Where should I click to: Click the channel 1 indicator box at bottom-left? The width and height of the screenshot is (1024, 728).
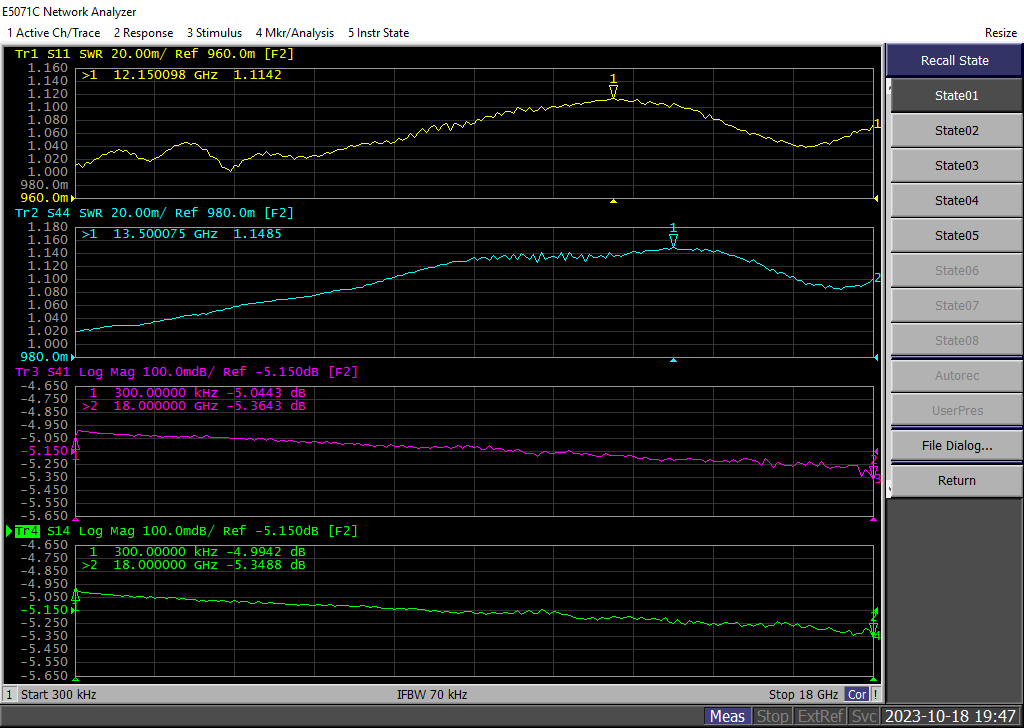coord(10,694)
